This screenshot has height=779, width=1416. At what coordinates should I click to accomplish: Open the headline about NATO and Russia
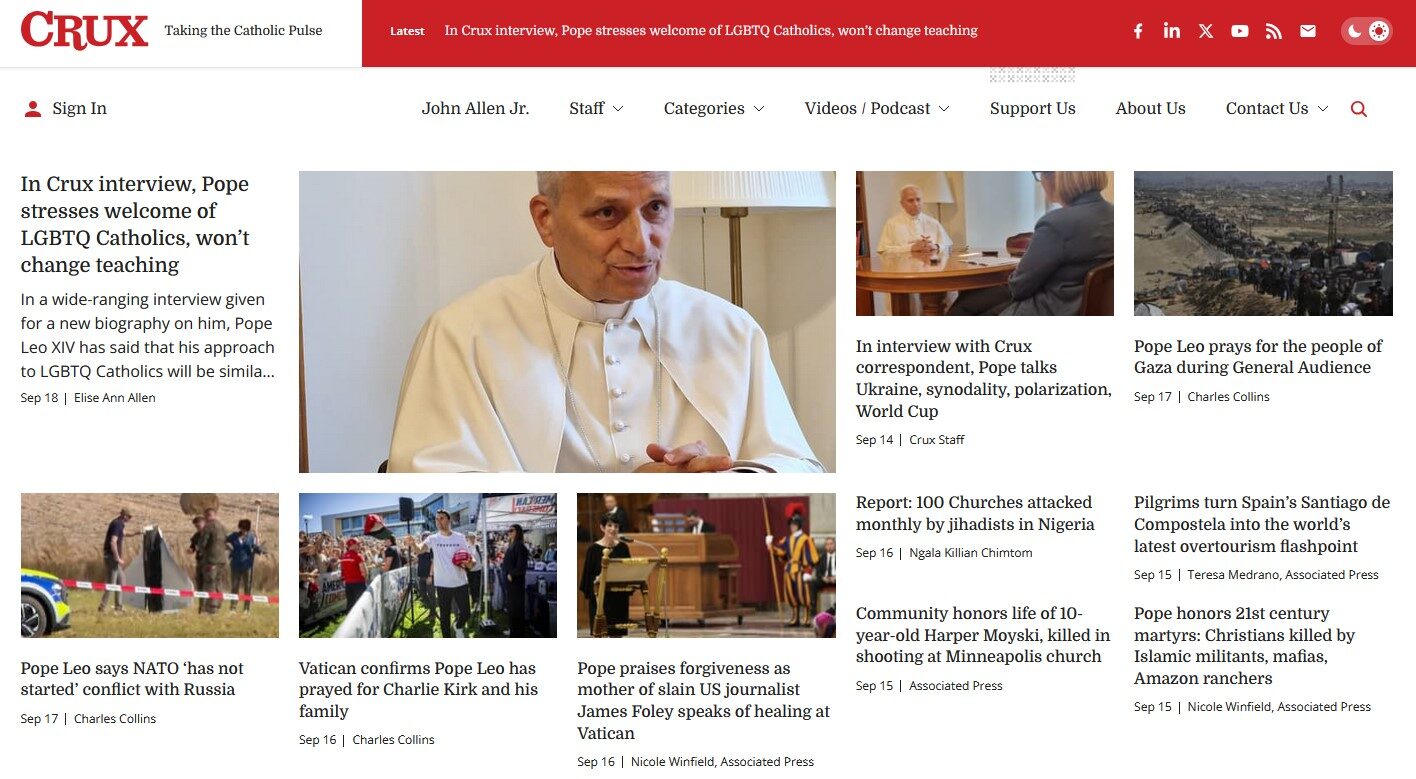[132, 679]
